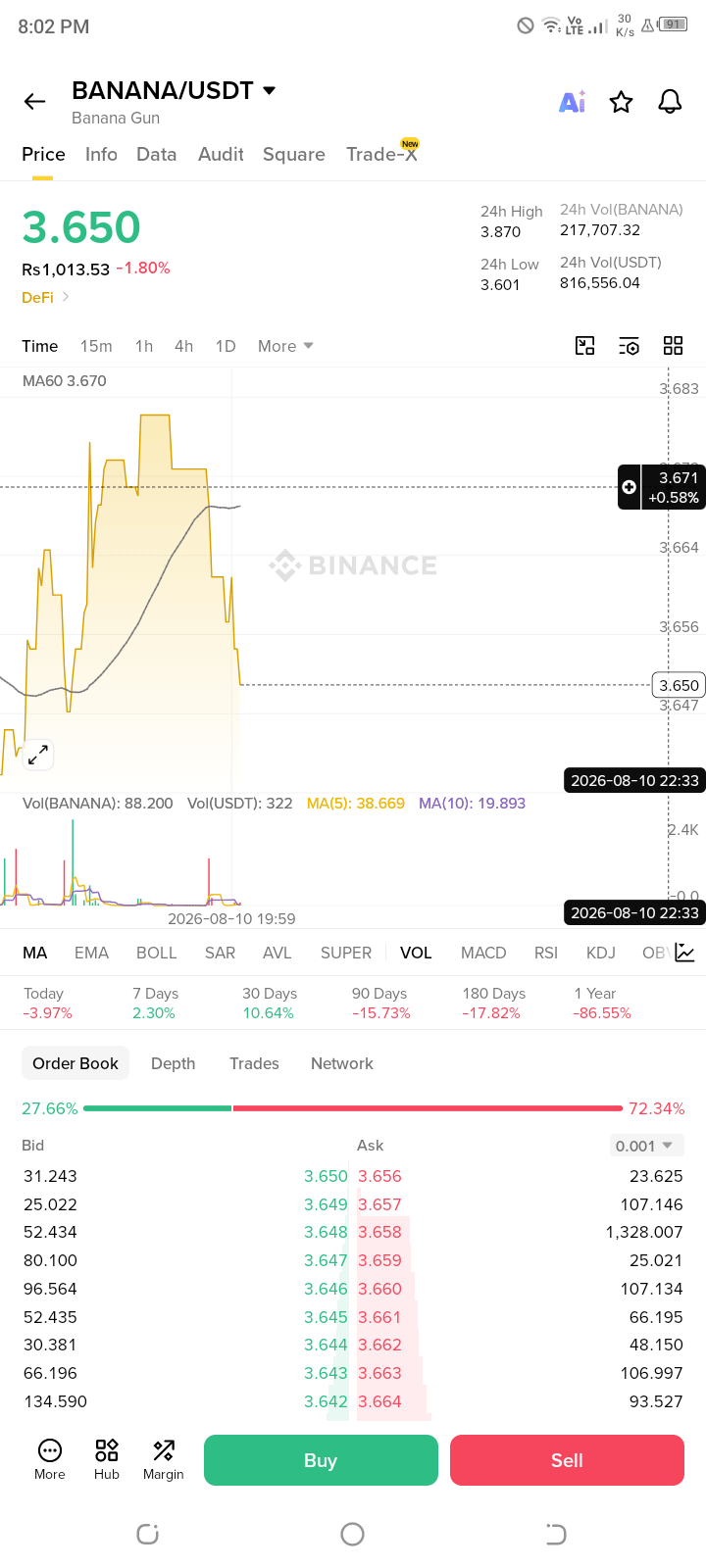Image resolution: width=706 pixels, height=1568 pixels.
Task: Open the DeFi category link
Action: coord(45,297)
